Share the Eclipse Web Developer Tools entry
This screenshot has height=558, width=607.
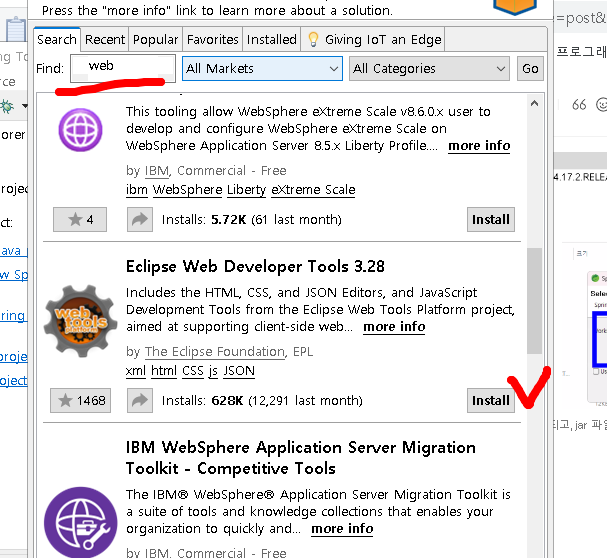click(140, 400)
